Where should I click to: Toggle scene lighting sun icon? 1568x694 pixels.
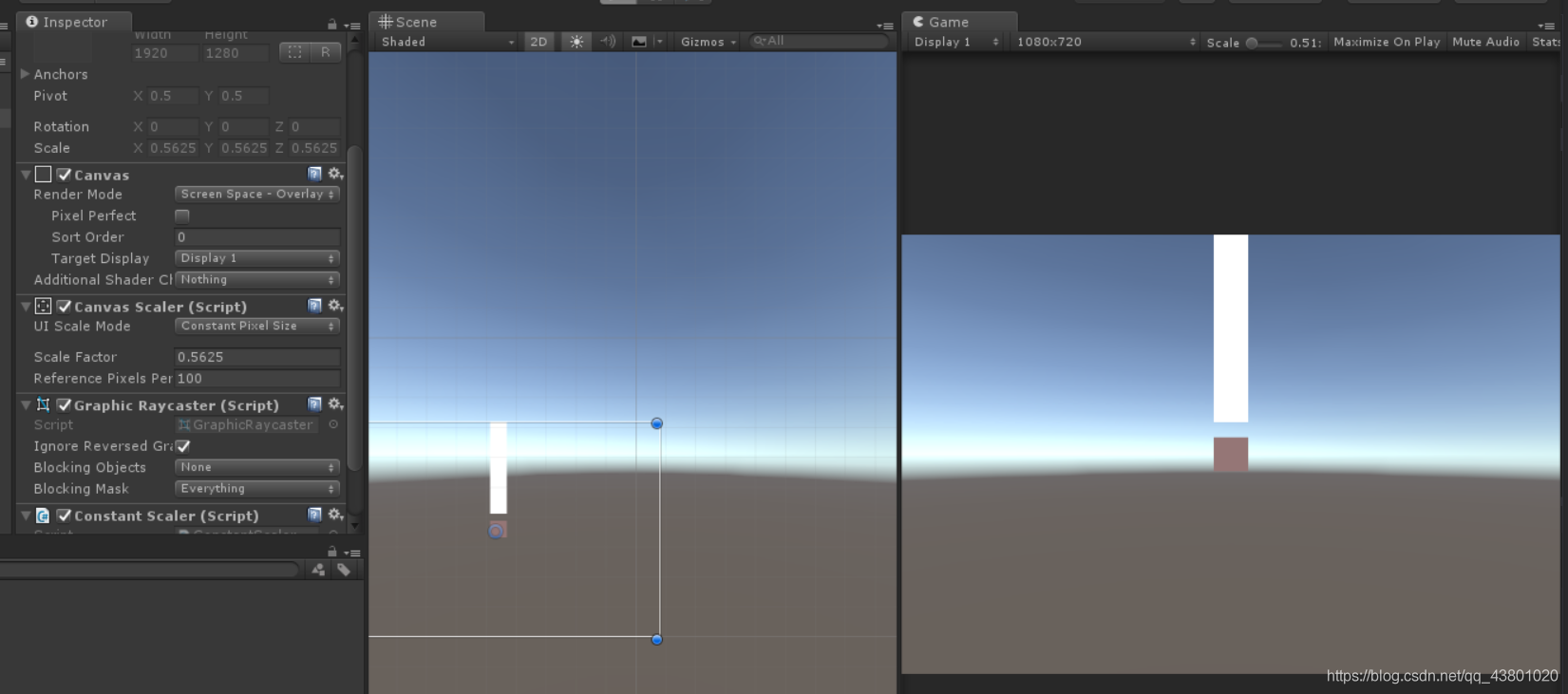(x=576, y=42)
